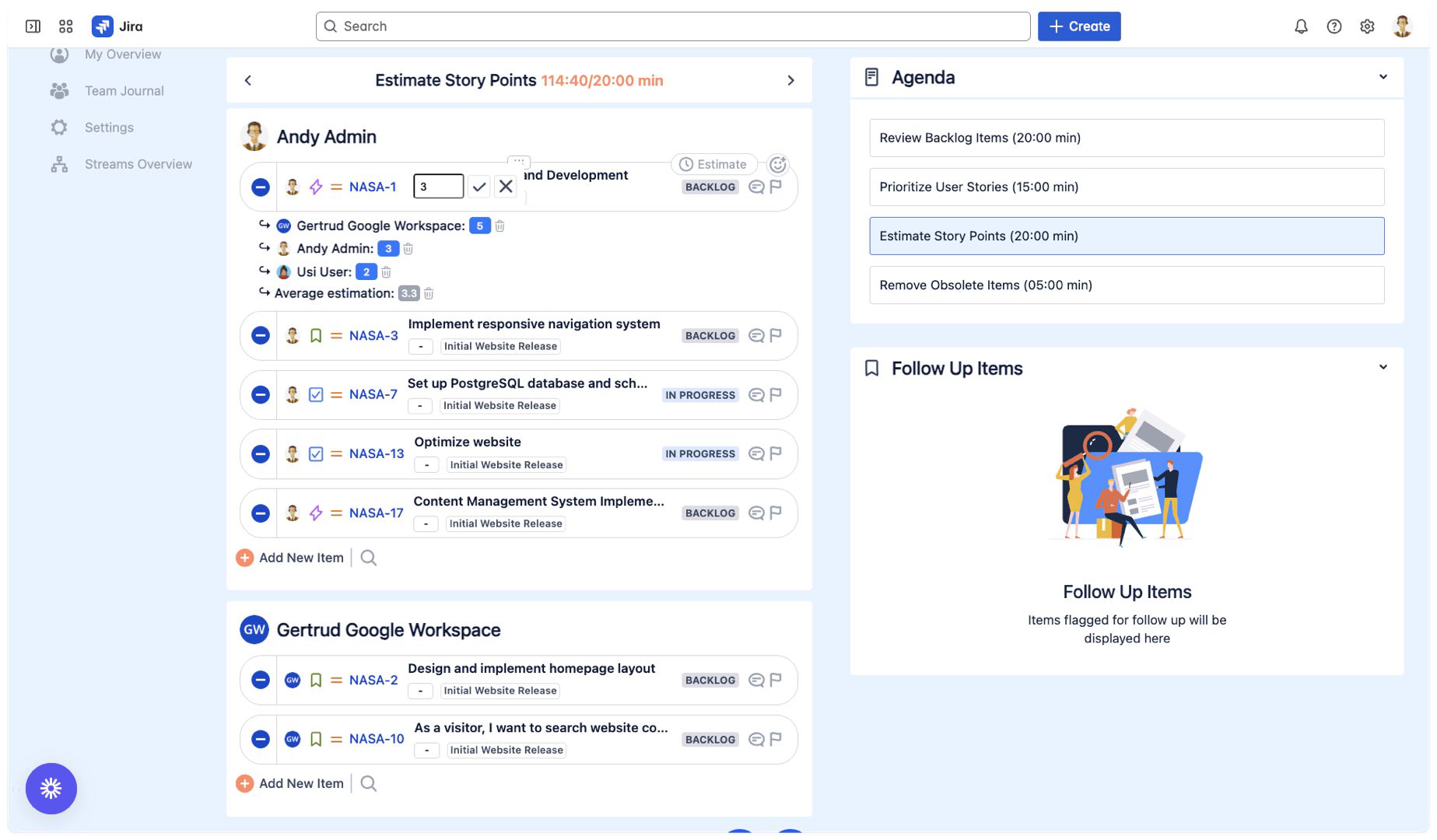Collapse the NASA-17 item with minus button
The image size is (1437, 840).
click(261, 513)
